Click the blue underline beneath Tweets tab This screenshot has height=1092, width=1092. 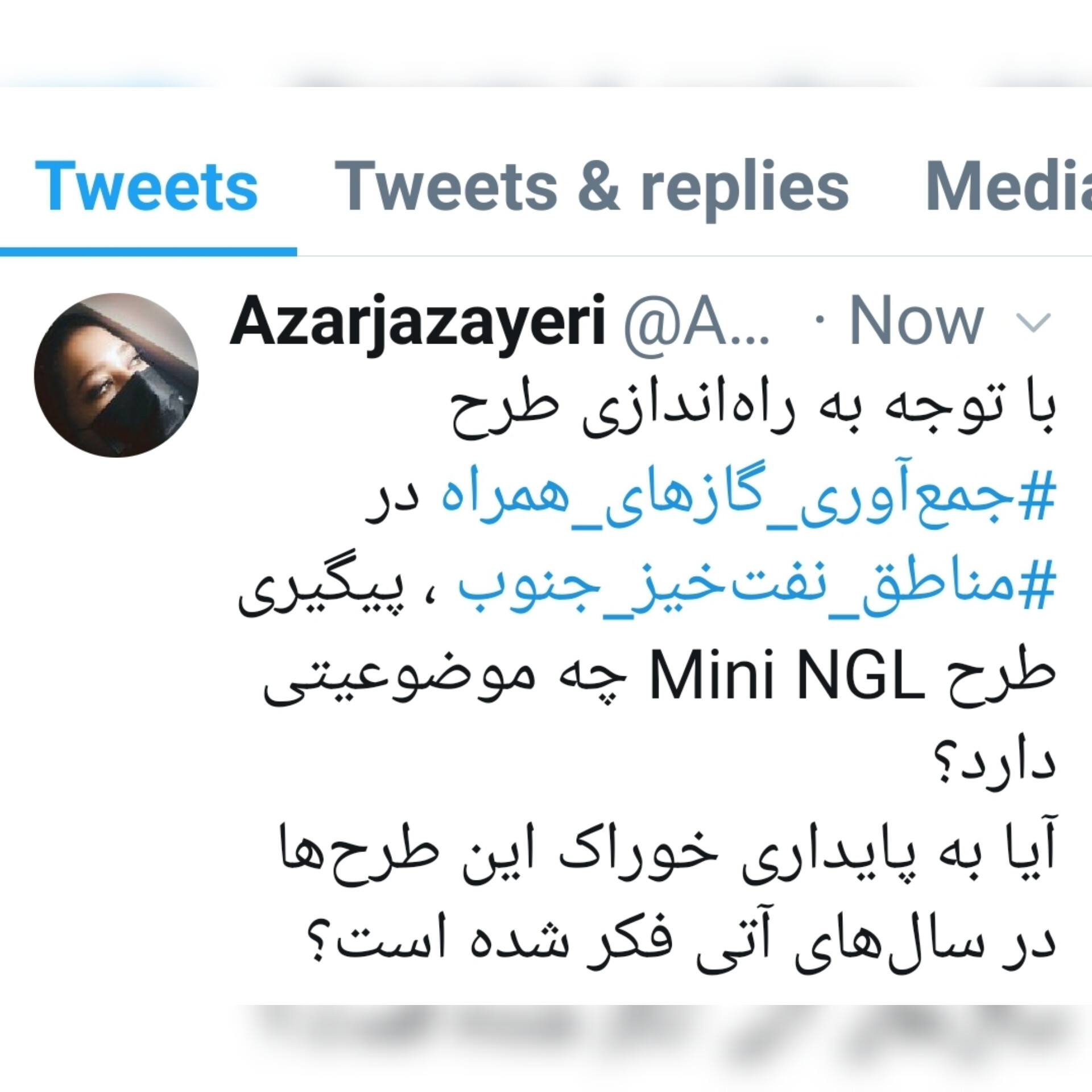[148, 251]
